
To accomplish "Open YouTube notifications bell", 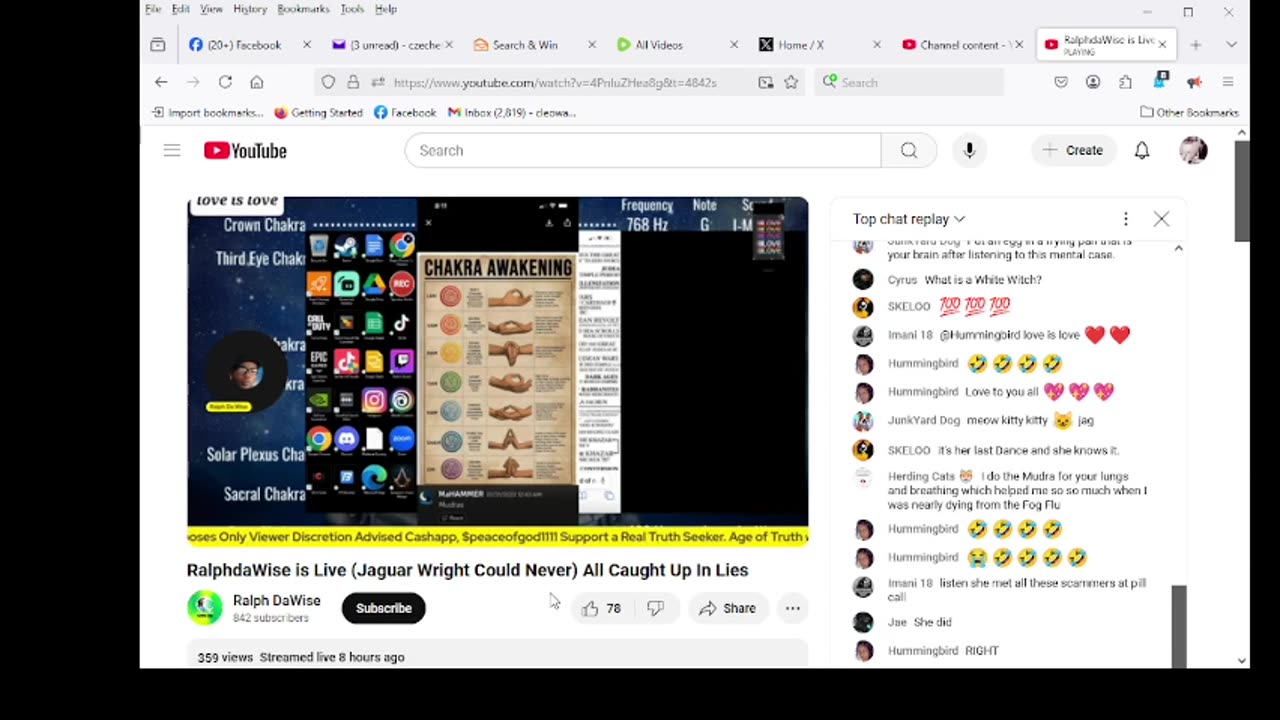I will point(1142,150).
